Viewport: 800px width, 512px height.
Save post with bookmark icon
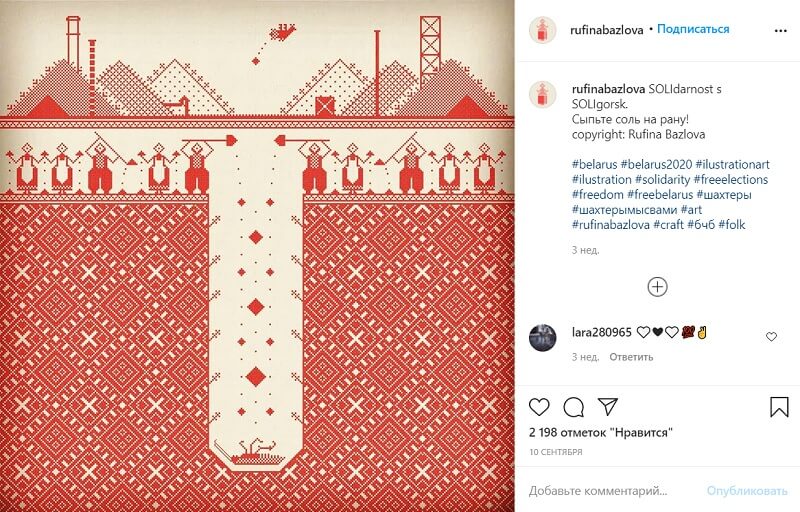779,407
